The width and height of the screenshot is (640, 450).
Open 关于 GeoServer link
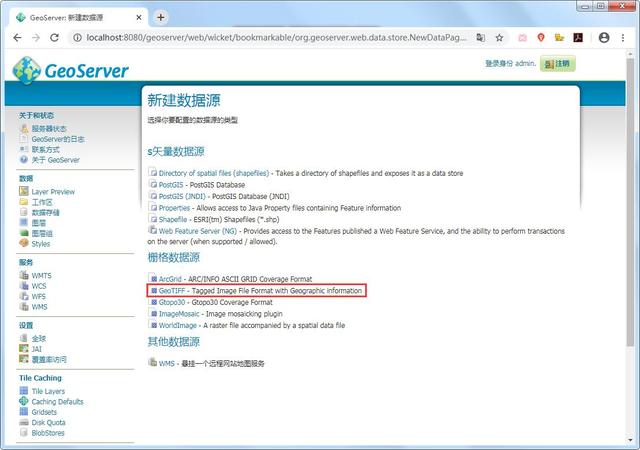tap(56, 160)
